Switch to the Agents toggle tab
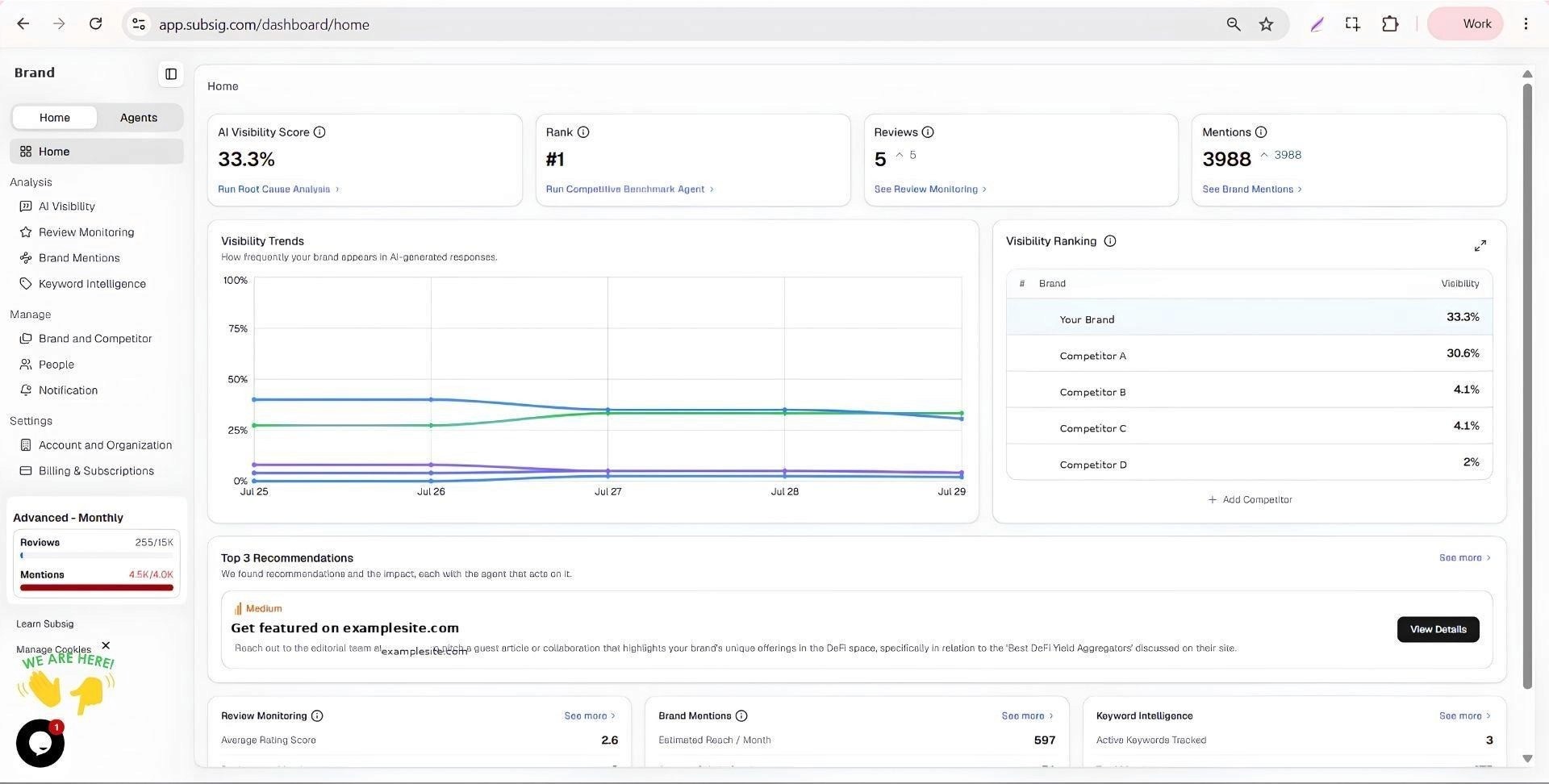1549x784 pixels. 139,118
